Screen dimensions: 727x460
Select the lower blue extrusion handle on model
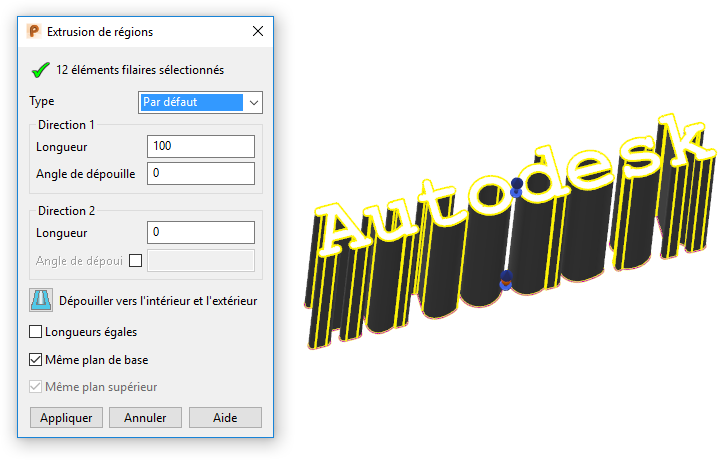pyautogui.click(x=506, y=280)
